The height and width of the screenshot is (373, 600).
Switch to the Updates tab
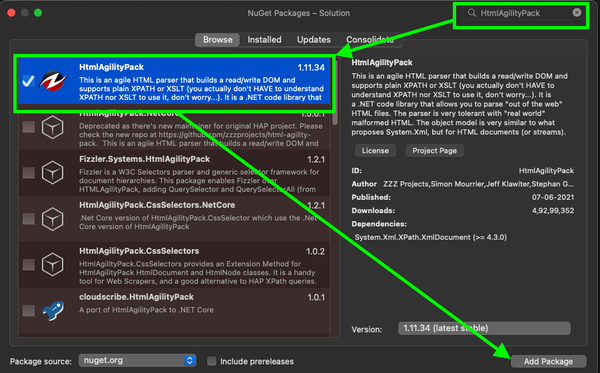click(x=313, y=40)
